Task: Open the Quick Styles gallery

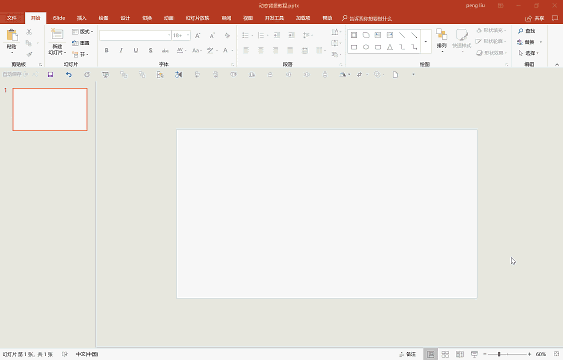Action: [461, 41]
